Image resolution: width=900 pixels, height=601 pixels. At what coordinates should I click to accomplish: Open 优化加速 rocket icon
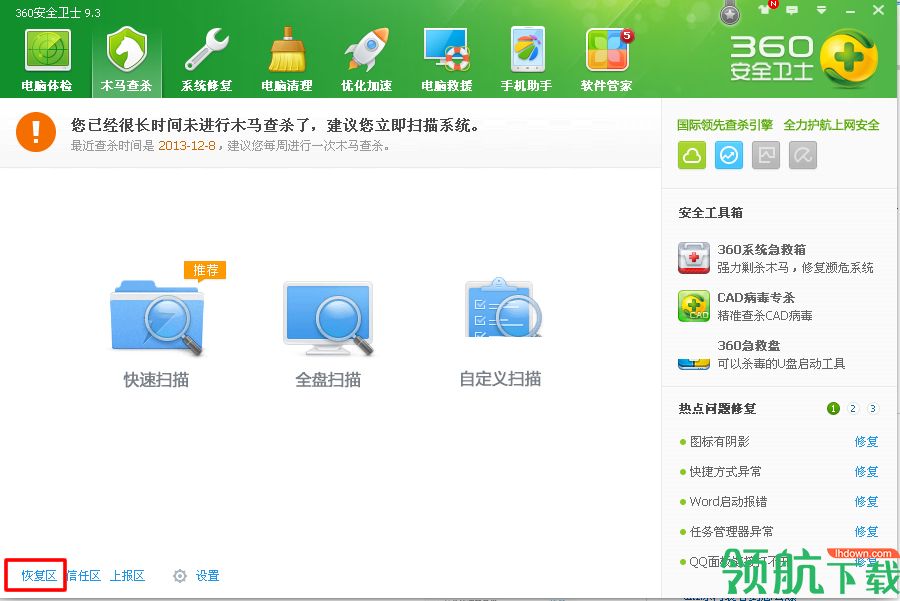point(366,49)
